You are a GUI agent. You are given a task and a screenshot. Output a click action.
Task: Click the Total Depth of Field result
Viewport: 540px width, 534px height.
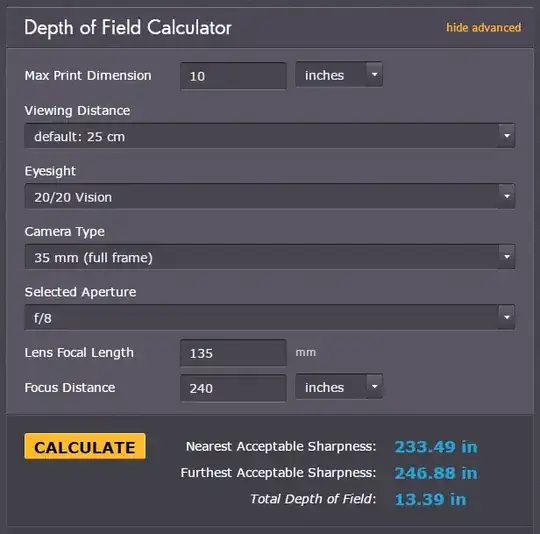430,499
